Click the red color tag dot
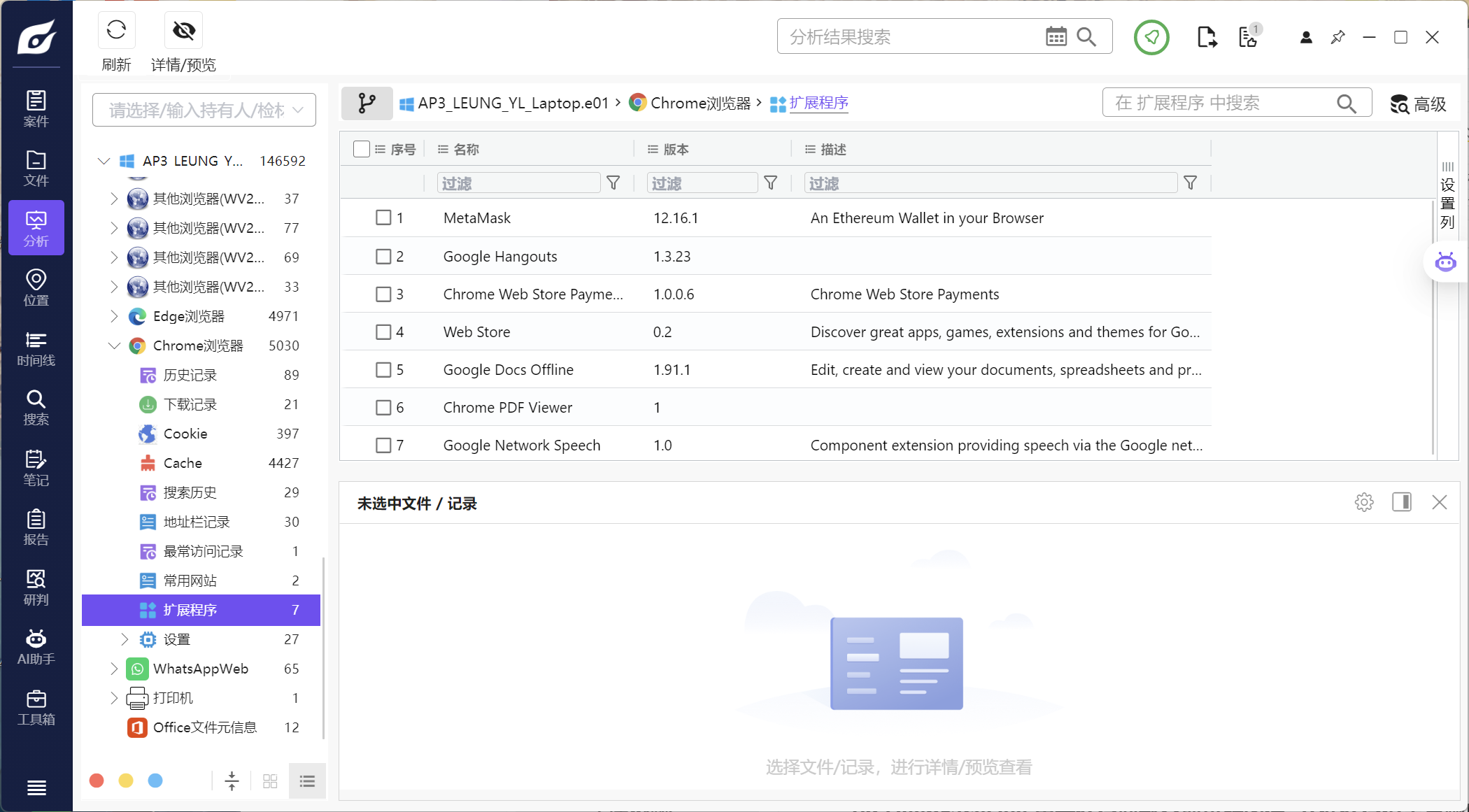 97,781
